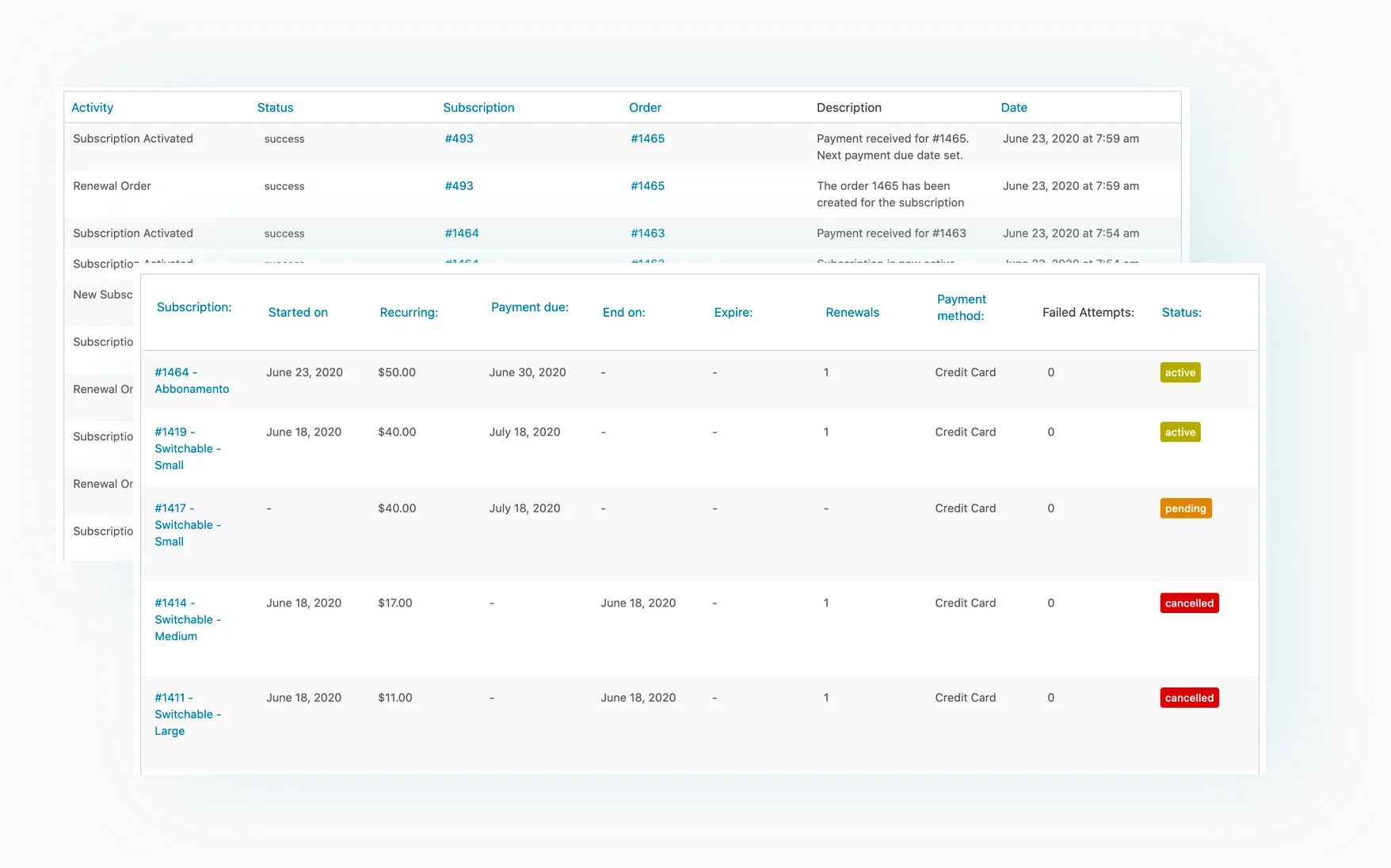Sort by Renewals column header
1391x868 pixels.
point(852,313)
